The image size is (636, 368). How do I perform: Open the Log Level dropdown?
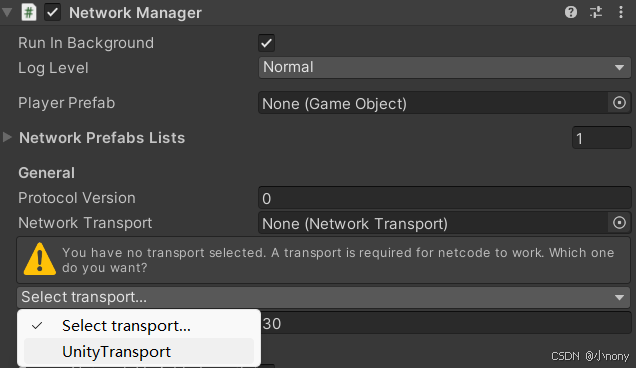point(445,67)
